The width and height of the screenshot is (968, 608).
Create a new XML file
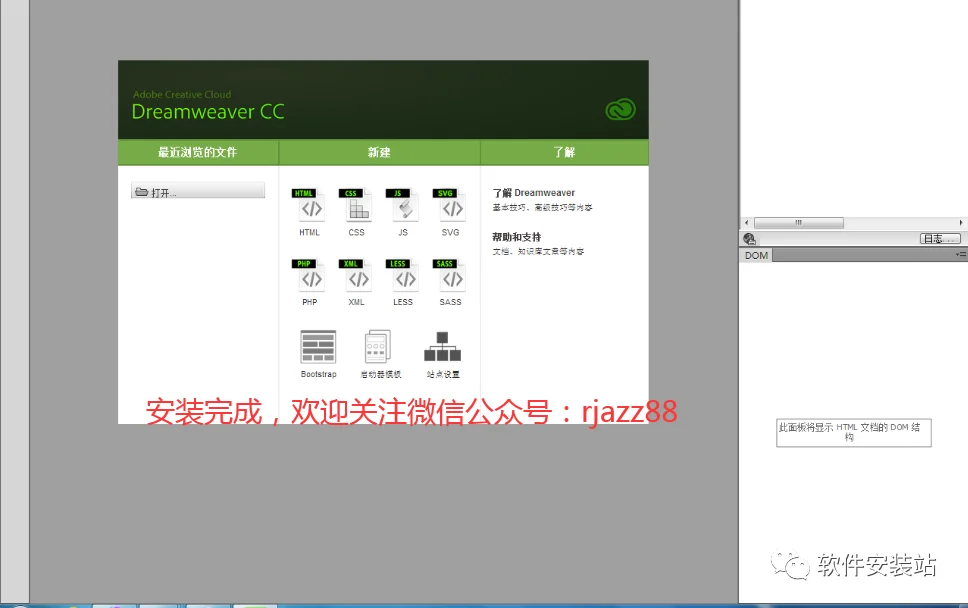(x=356, y=282)
